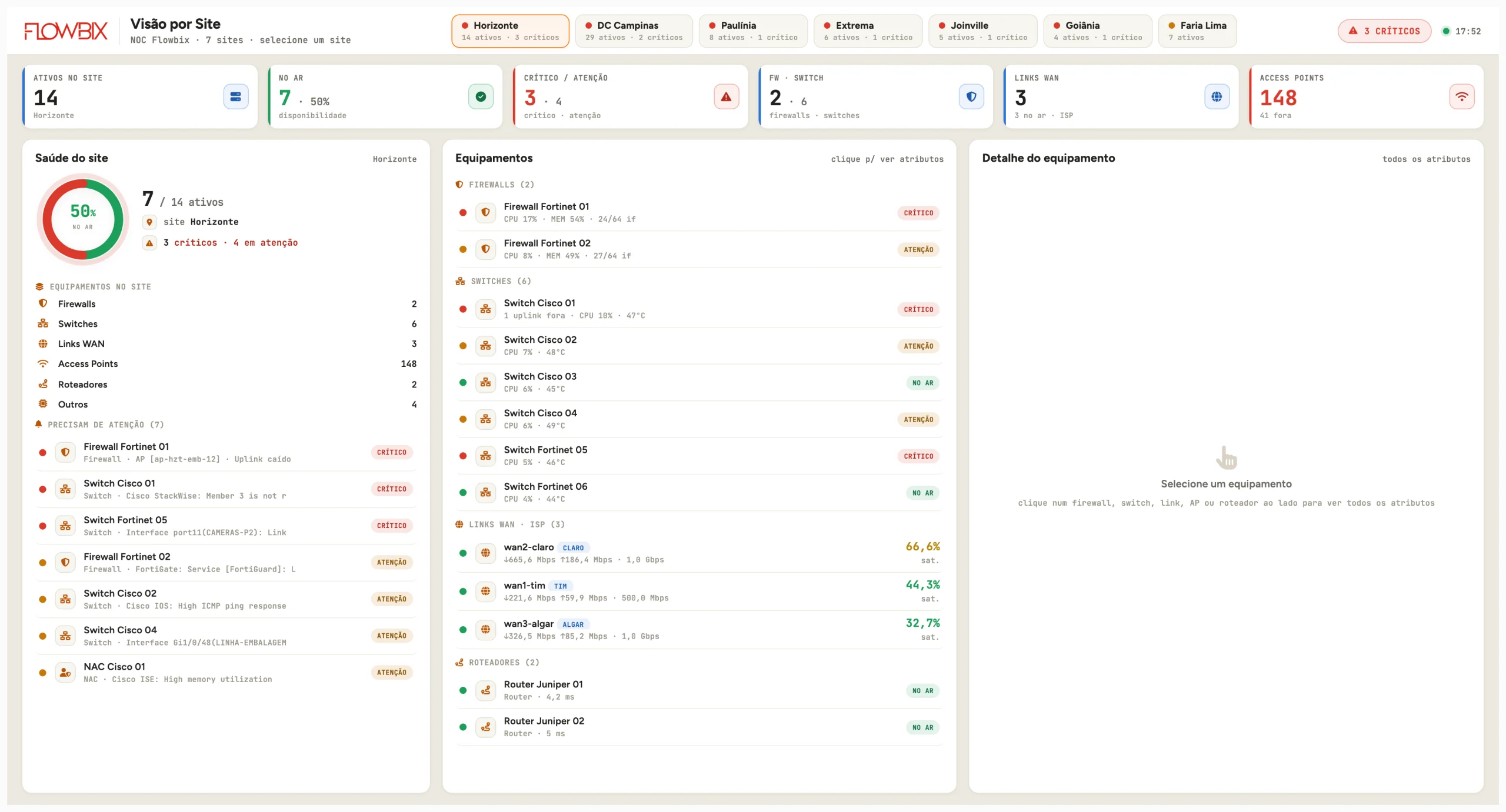Select the Goiânia site tab

tap(1098, 31)
